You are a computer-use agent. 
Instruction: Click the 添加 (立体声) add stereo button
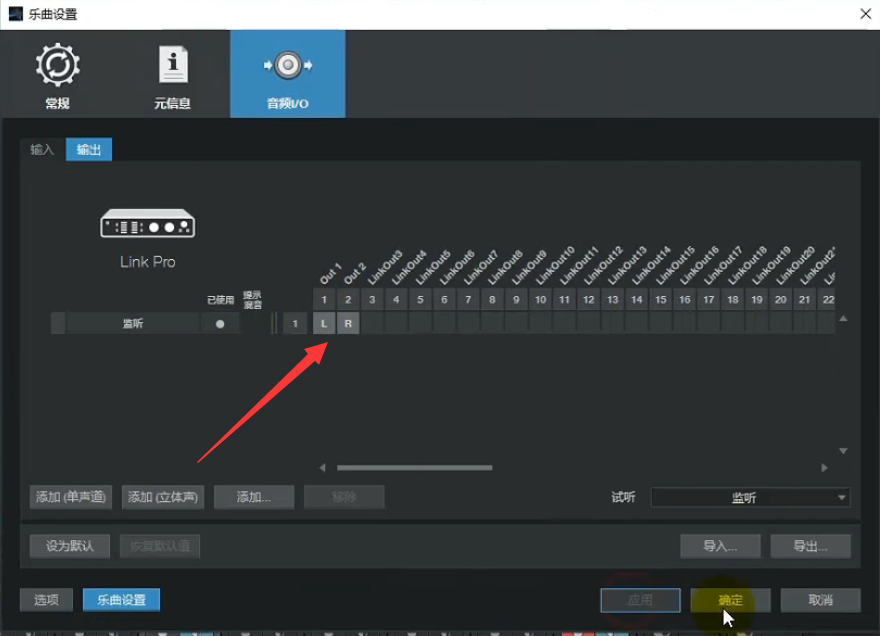click(x=163, y=497)
